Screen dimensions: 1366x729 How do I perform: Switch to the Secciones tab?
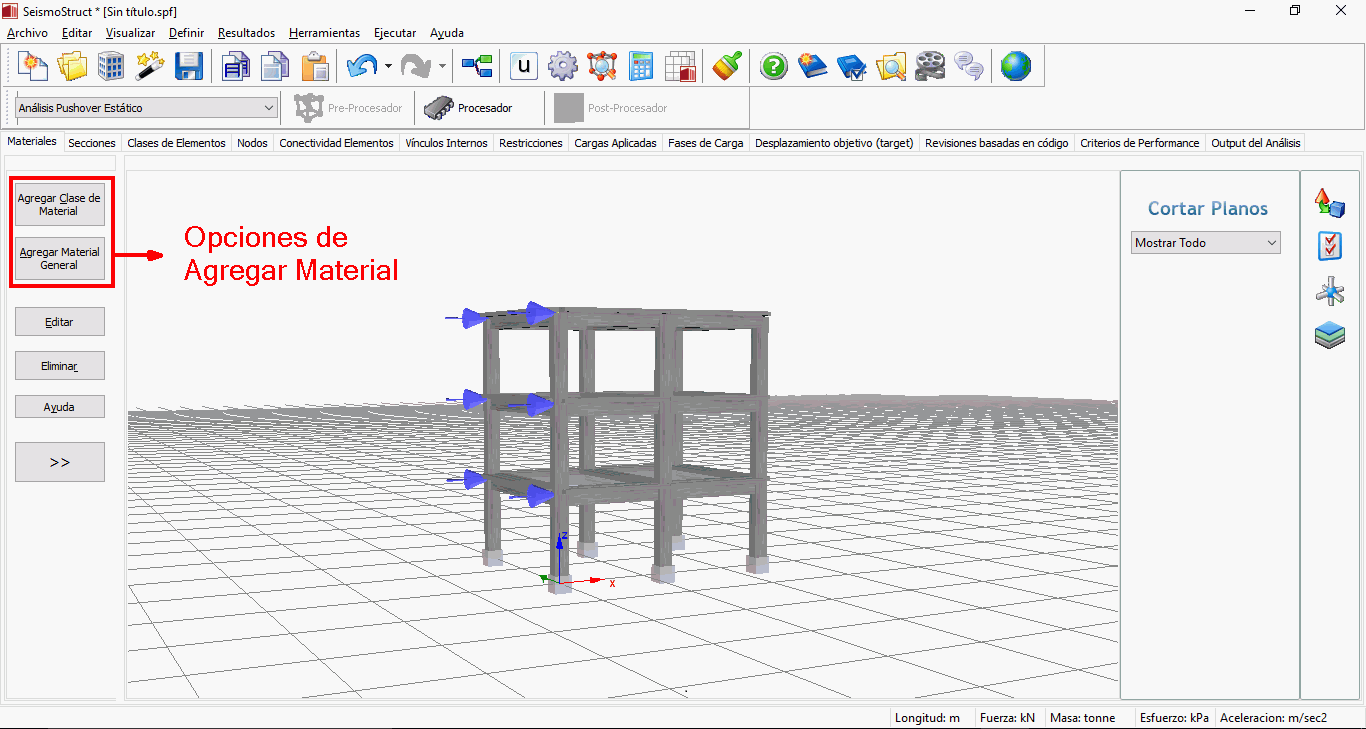coord(92,143)
